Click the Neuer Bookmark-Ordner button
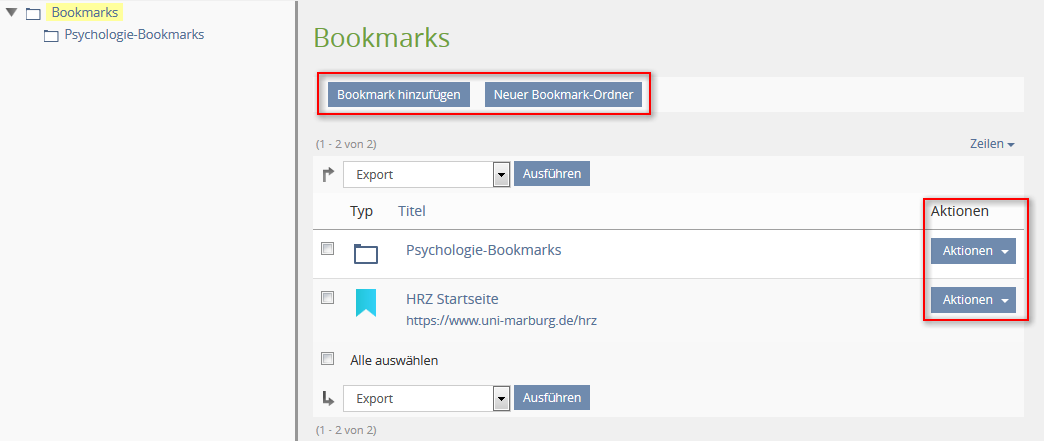Screen dimensions: 1044x441 pyautogui.click(x=563, y=95)
